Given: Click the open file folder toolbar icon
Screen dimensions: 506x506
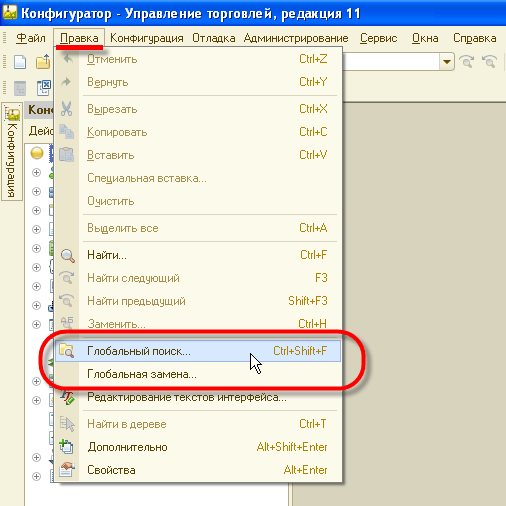Looking at the screenshot, I should 43,62.
